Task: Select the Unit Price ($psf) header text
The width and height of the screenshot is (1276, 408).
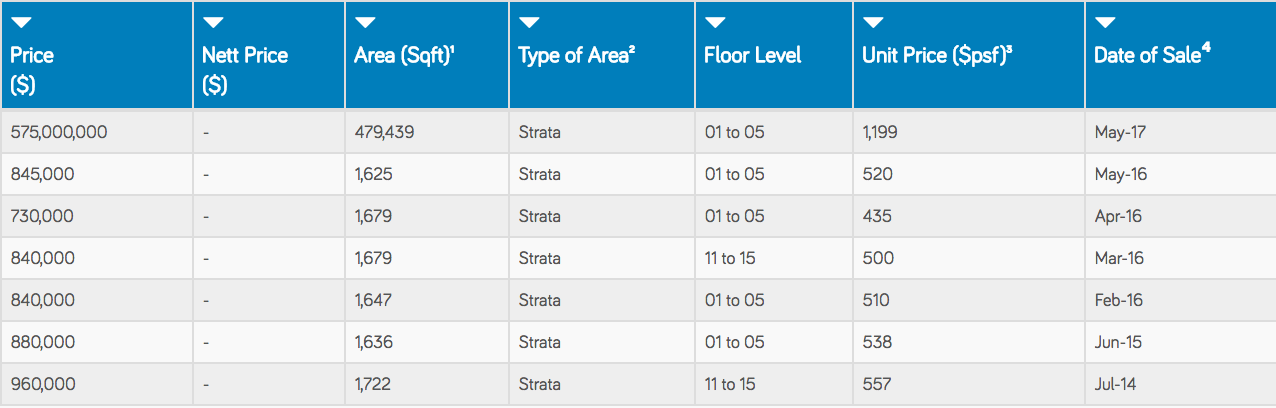Action: 937,56
